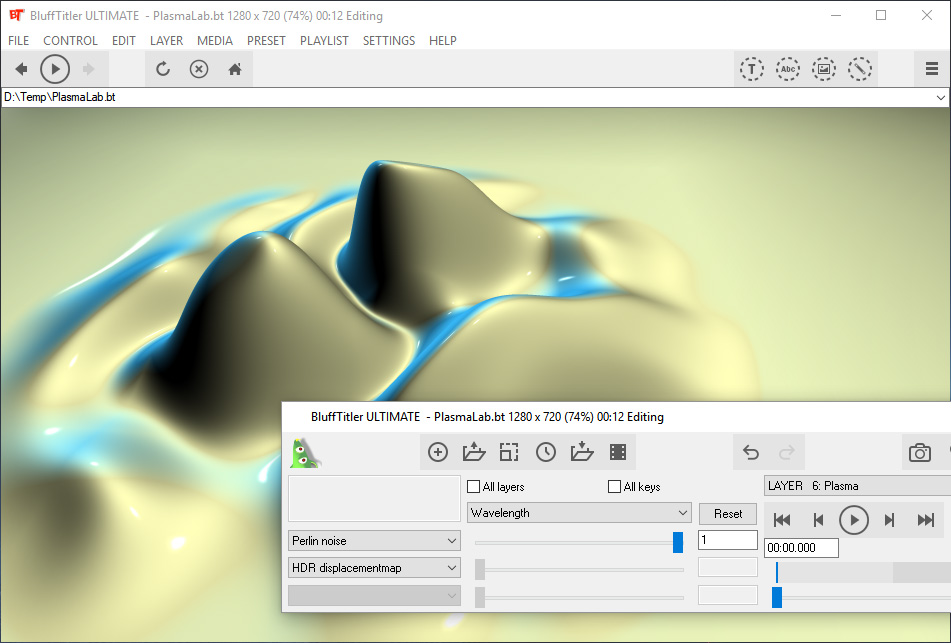Click the play button in tool window
The image size is (951, 643).
[x=854, y=520]
